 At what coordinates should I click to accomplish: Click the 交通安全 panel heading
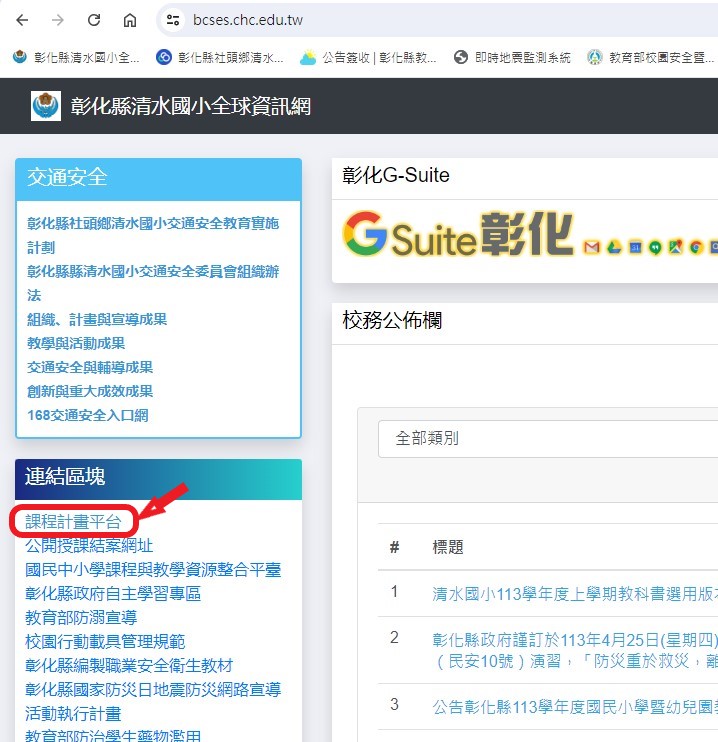[x=67, y=177]
